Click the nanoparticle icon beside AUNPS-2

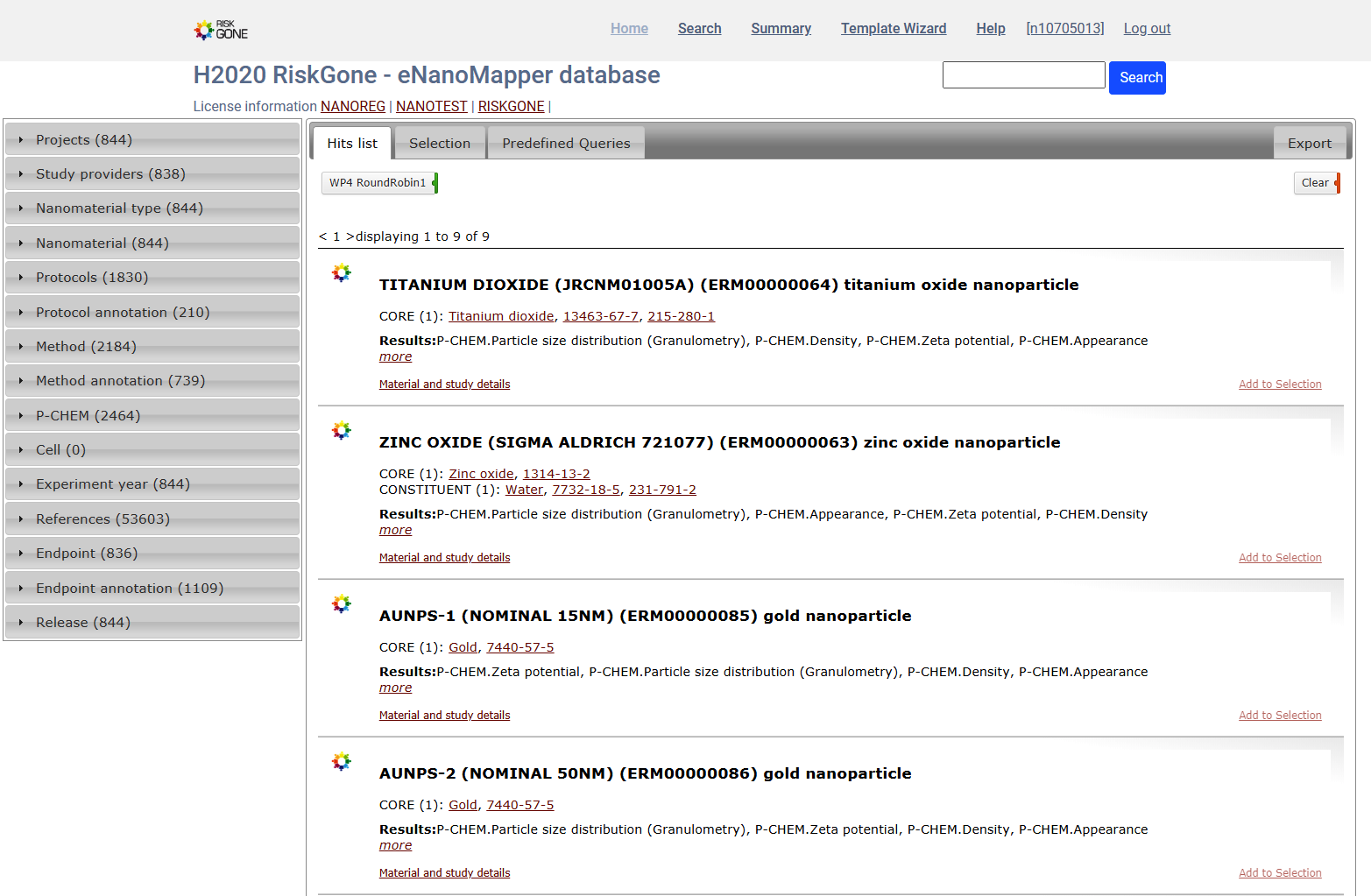[341, 761]
